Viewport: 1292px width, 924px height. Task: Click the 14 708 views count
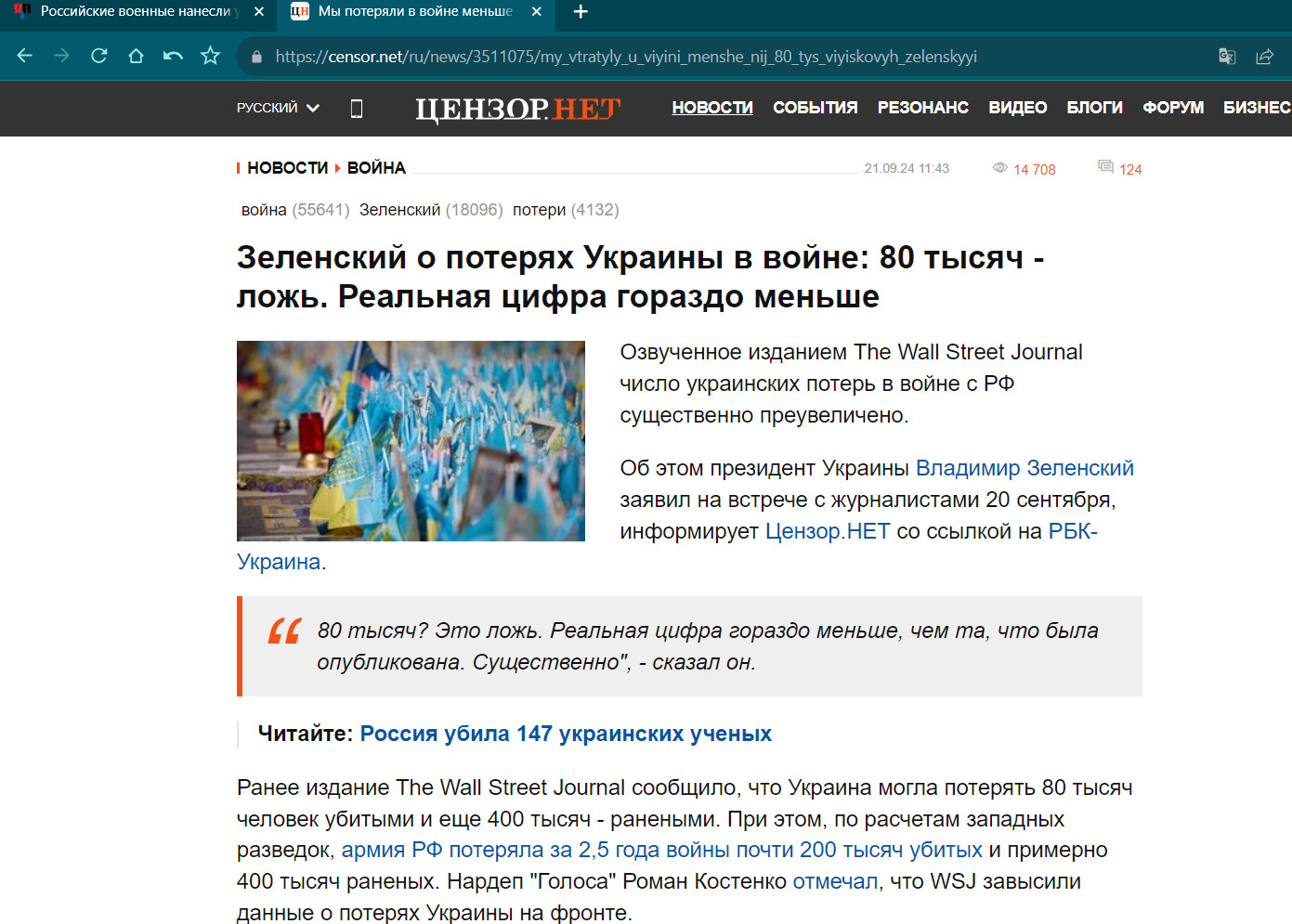pos(1035,169)
